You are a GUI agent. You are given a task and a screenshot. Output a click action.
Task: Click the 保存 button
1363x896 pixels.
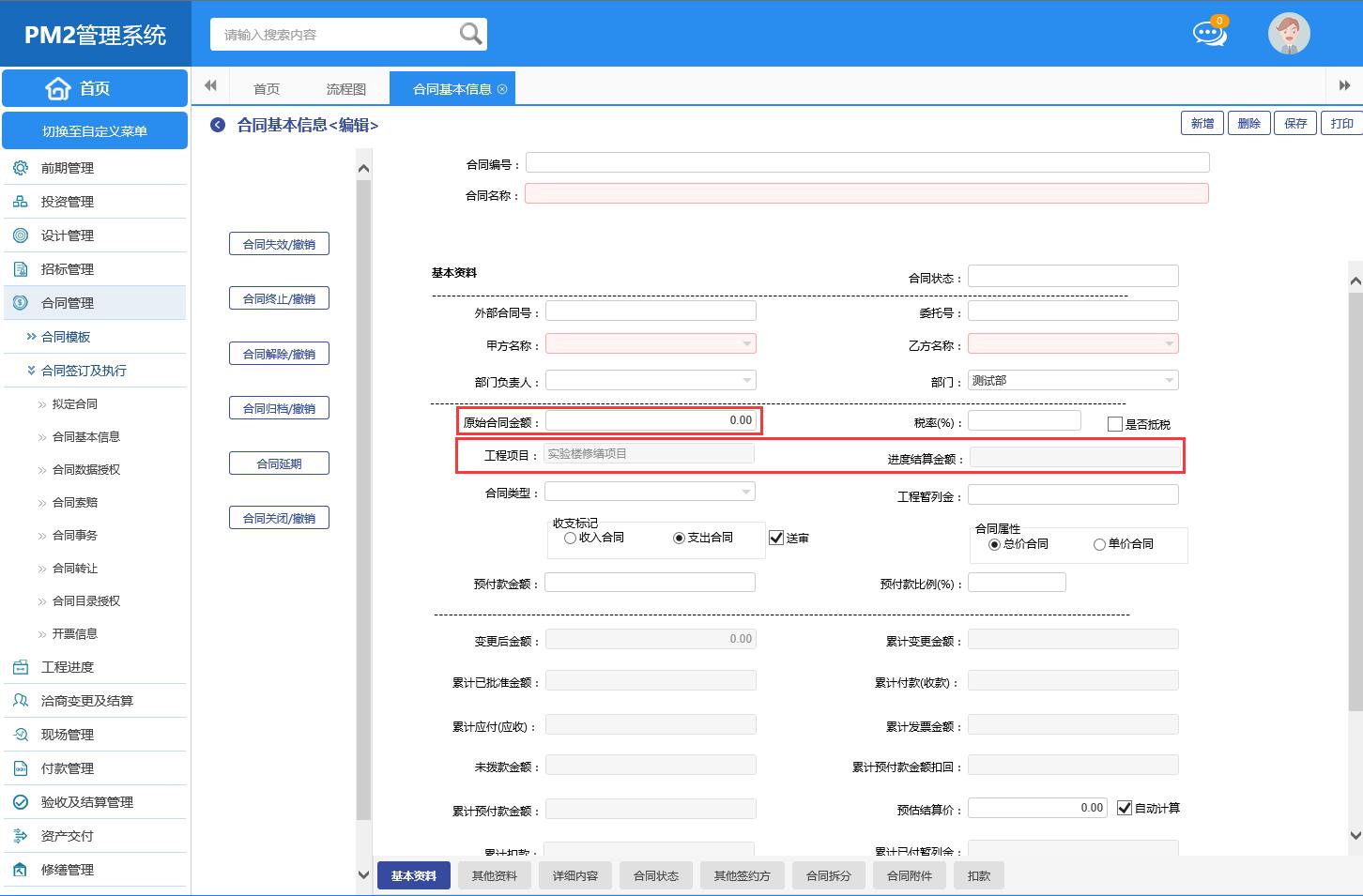(1295, 123)
